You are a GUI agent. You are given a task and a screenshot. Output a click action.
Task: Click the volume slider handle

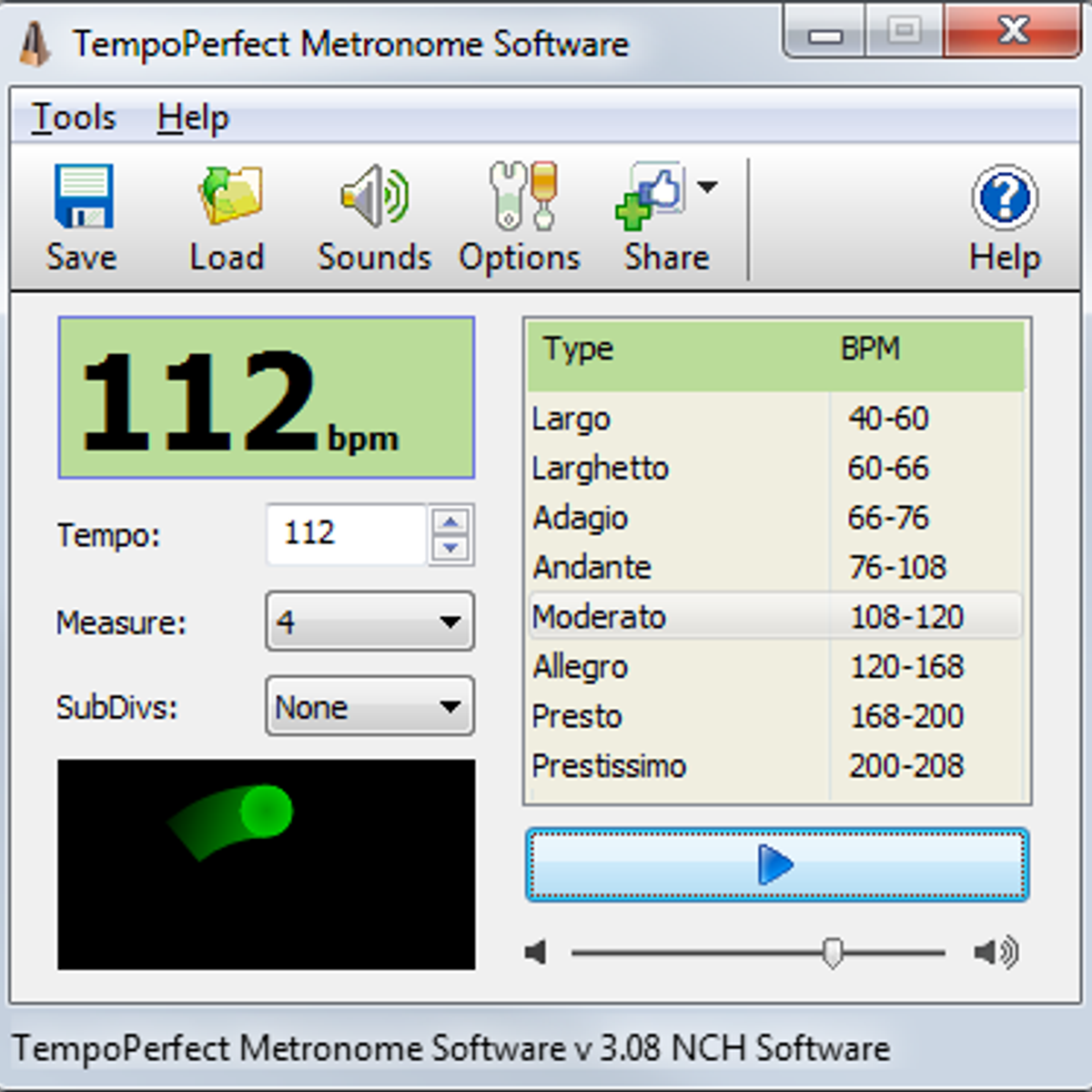(832, 953)
